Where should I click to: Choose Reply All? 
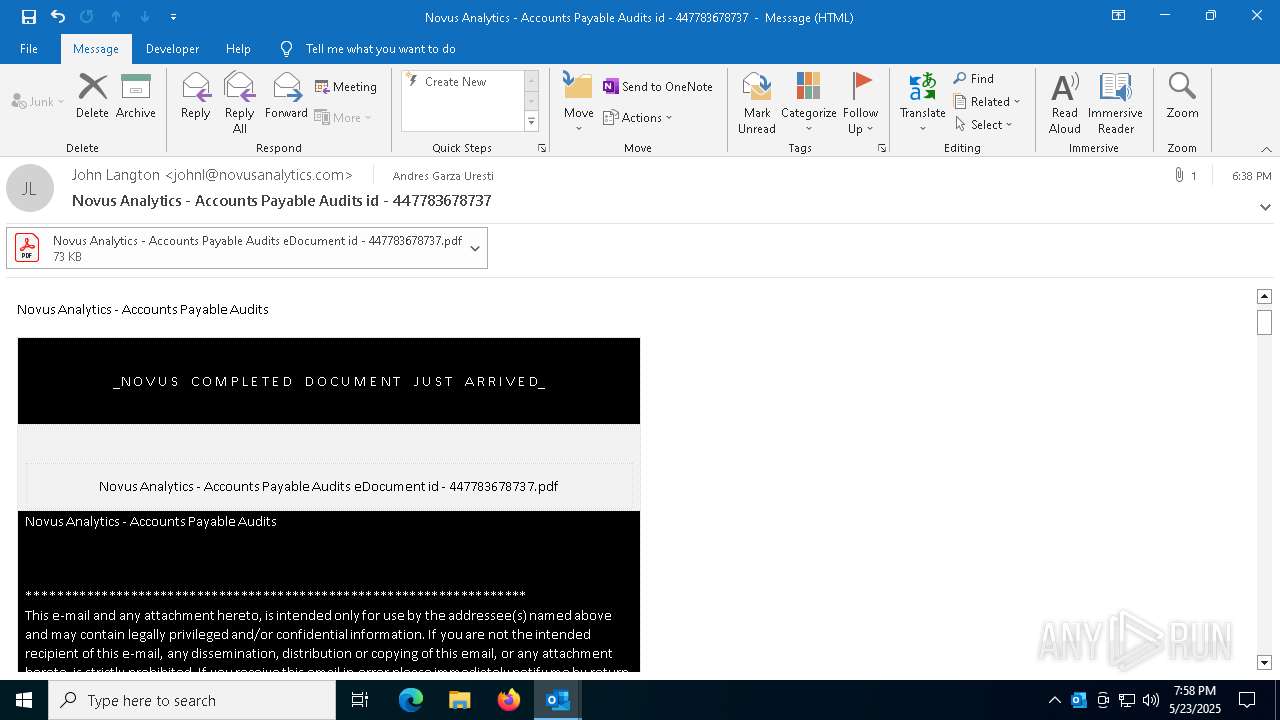240,102
